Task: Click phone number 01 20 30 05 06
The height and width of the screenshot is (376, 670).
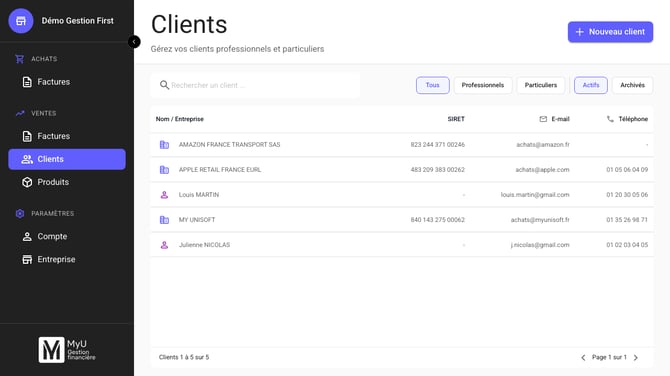Action: coord(627,195)
